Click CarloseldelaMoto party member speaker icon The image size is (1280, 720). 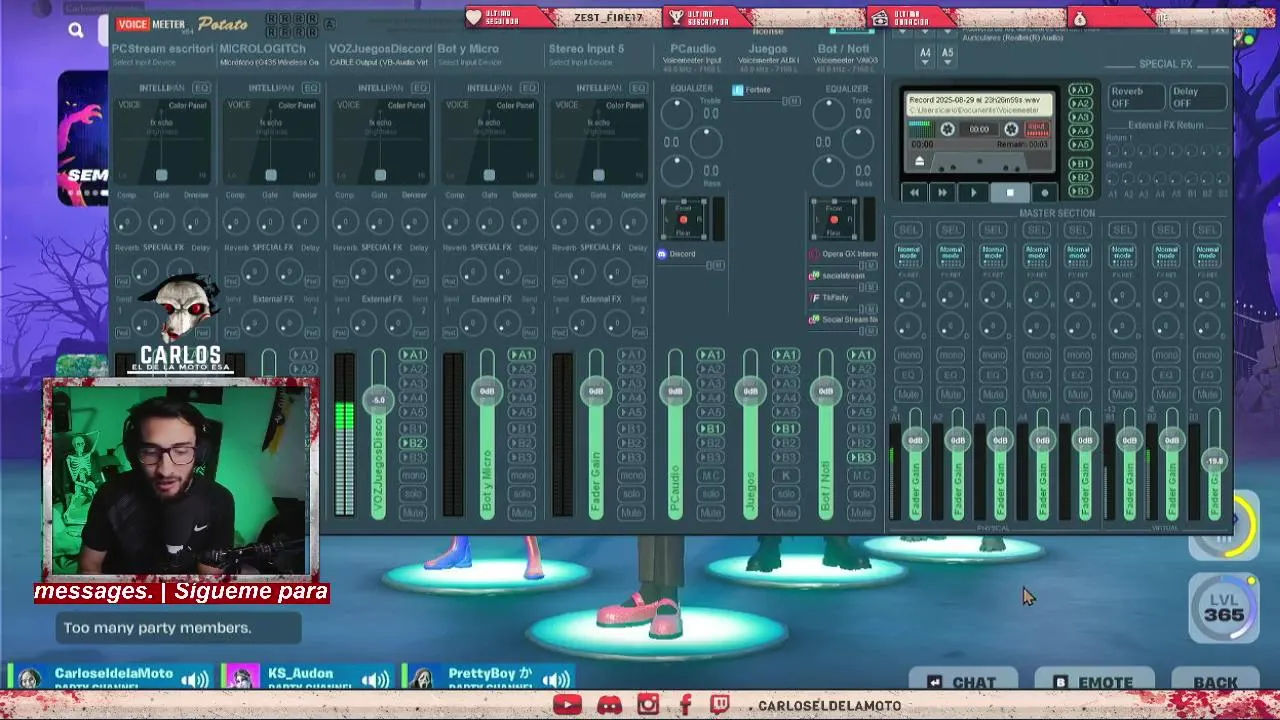[x=195, y=681]
